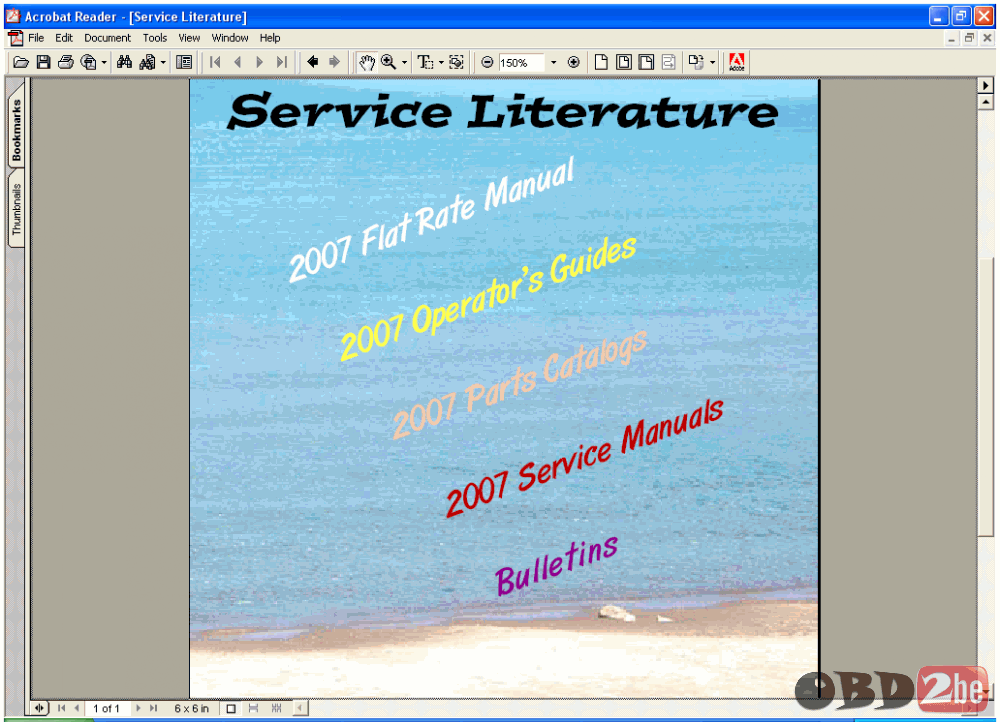This screenshot has height=722, width=1000.
Task: Open the zoom percentage dropdown arrow
Action: click(x=553, y=63)
